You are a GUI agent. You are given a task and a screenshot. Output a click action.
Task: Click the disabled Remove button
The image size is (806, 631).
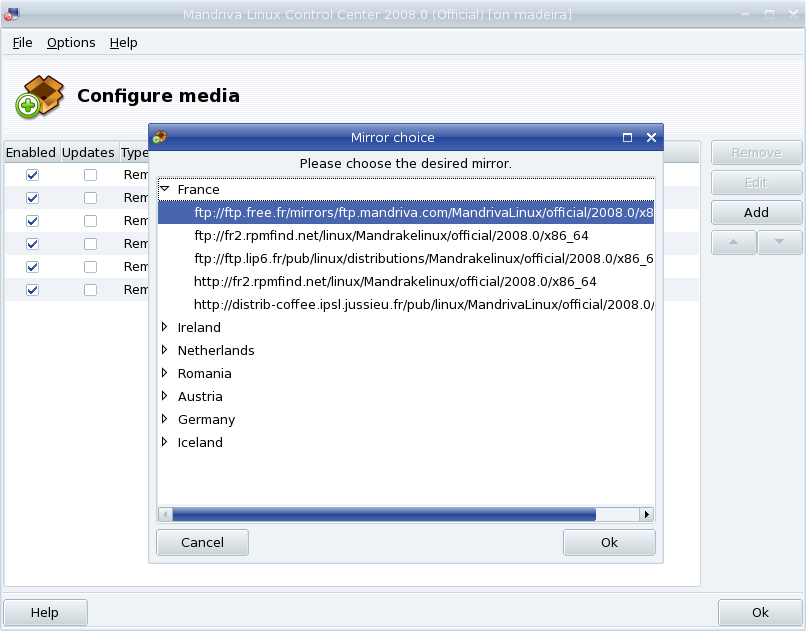click(757, 153)
